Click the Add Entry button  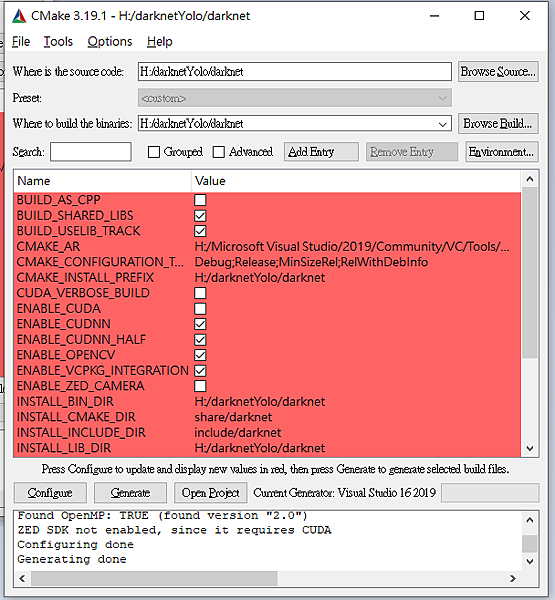pyautogui.click(x=321, y=152)
